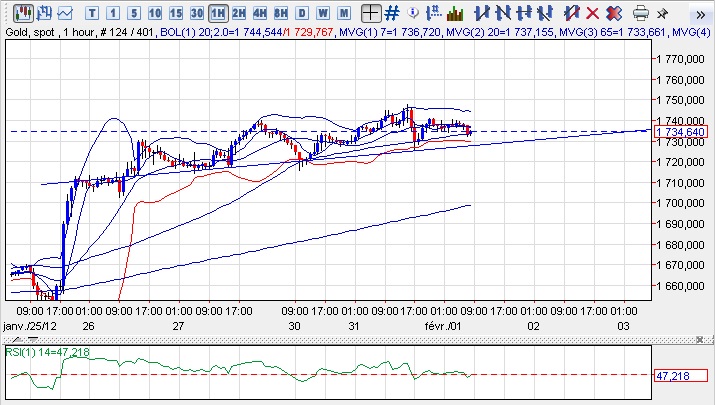Click the delete all drawings icon

click(x=613, y=13)
